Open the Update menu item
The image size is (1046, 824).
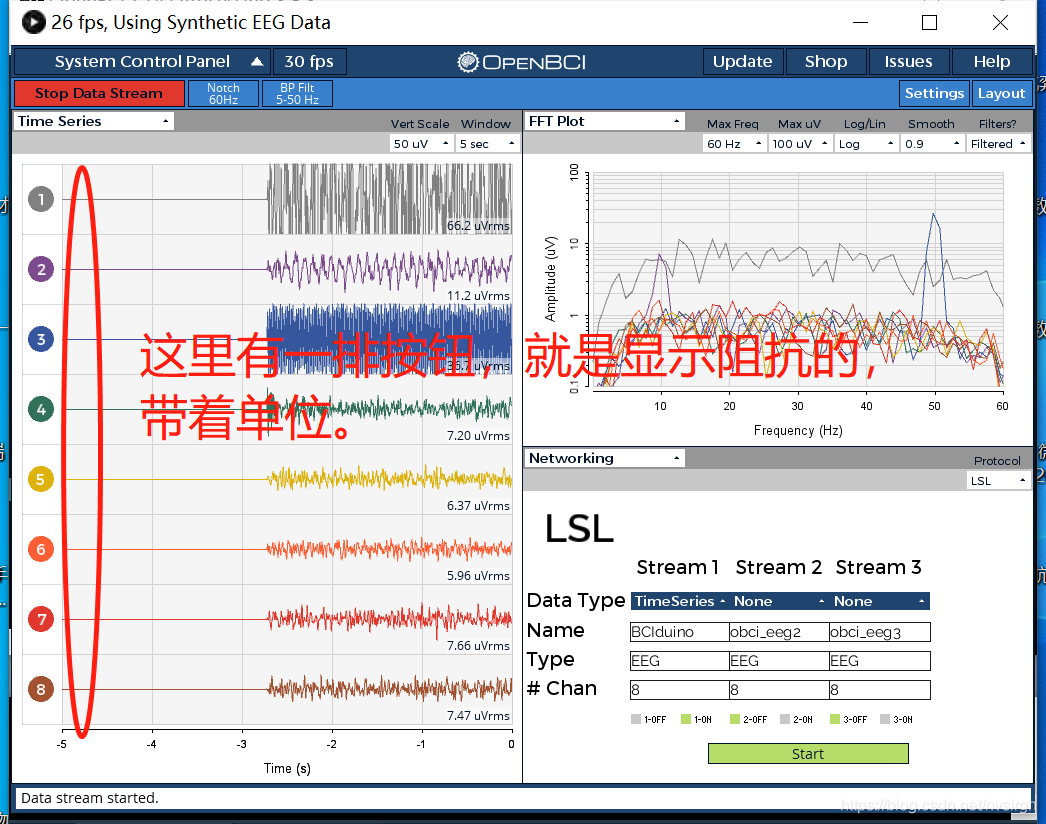pos(742,61)
